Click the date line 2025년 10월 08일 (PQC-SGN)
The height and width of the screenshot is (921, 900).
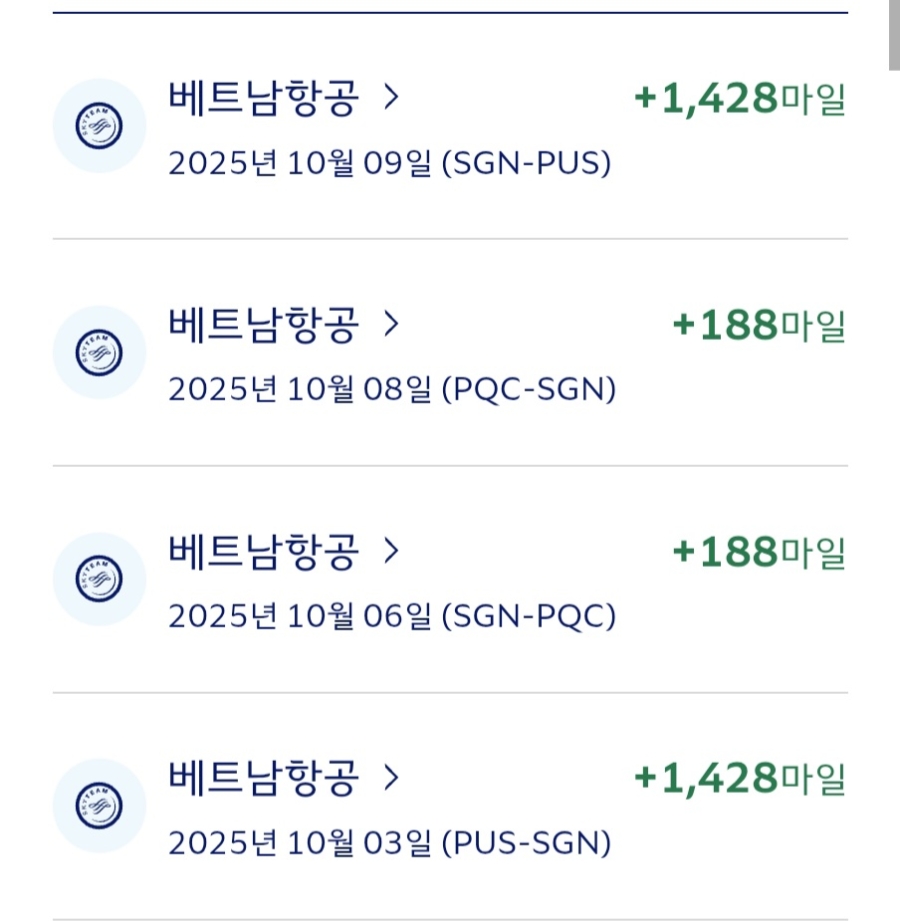391,389
